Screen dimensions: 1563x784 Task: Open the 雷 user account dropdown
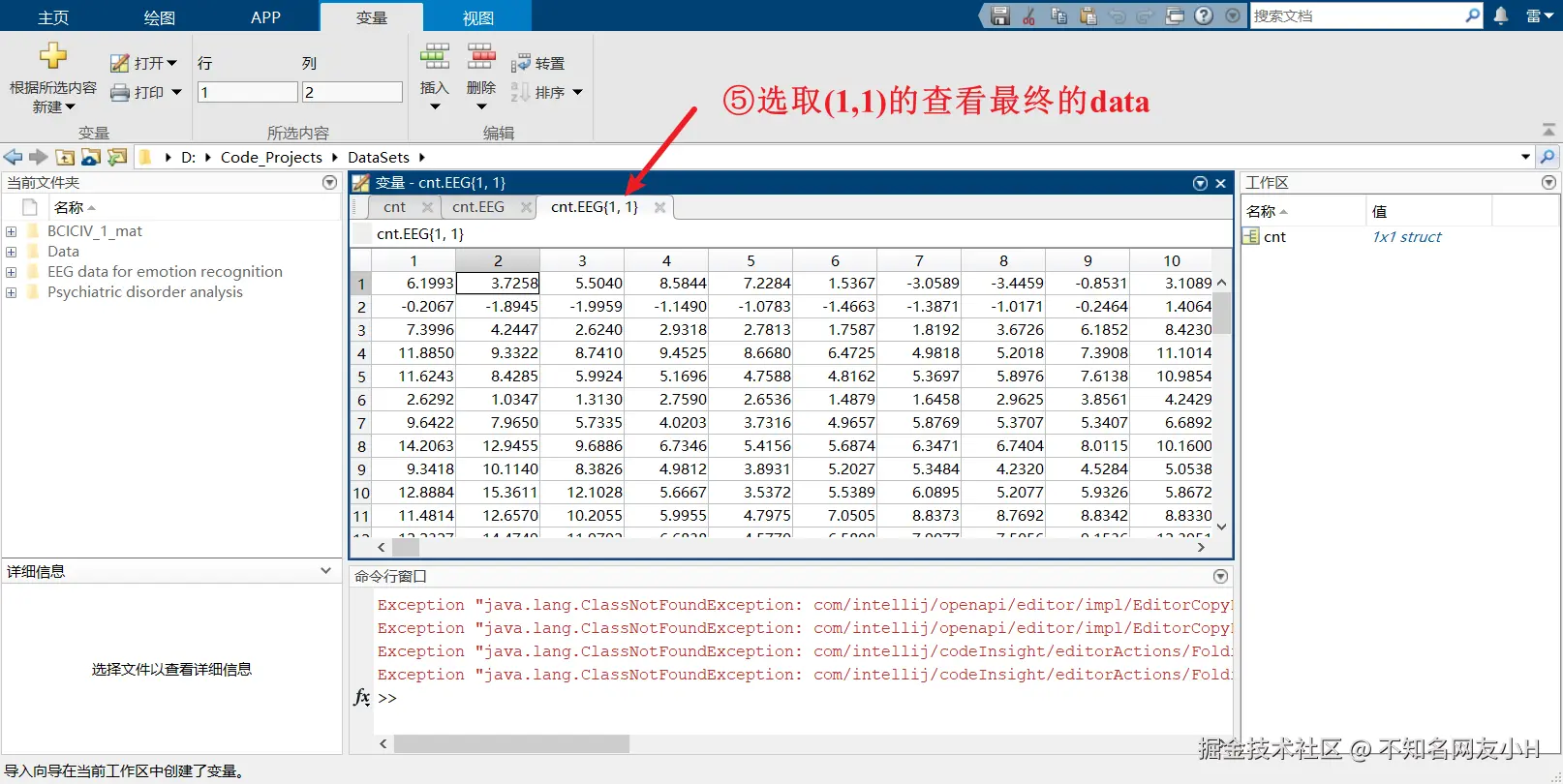[x=1539, y=16]
